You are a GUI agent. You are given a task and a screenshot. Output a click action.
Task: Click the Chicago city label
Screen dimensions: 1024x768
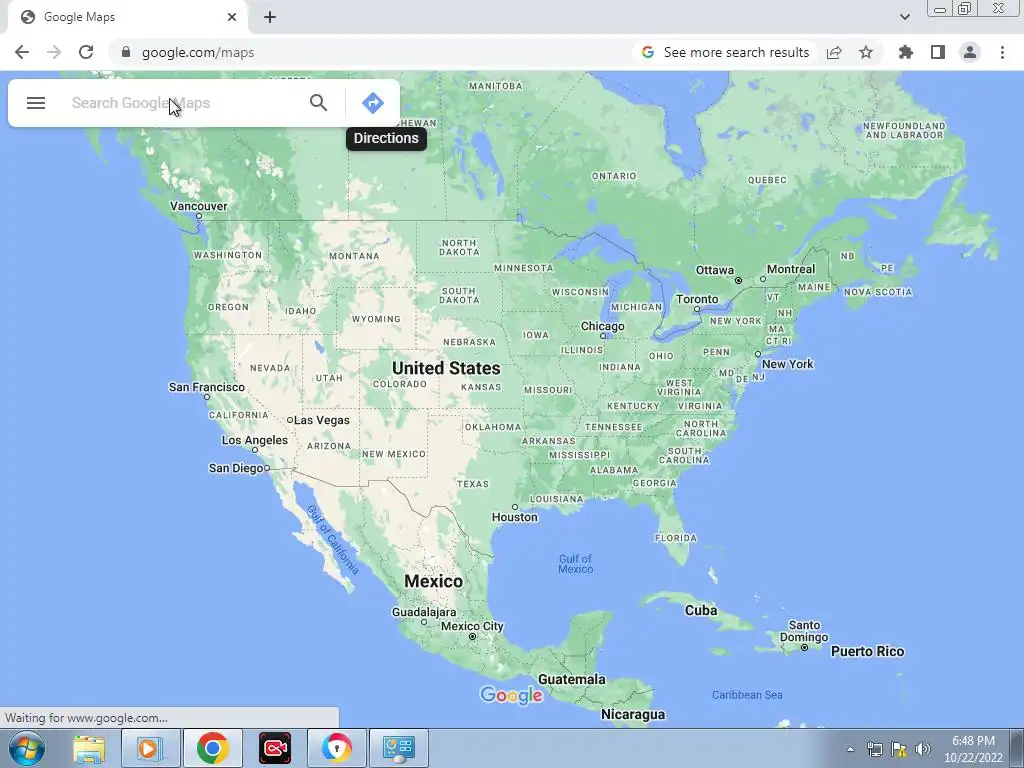pos(602,327)
